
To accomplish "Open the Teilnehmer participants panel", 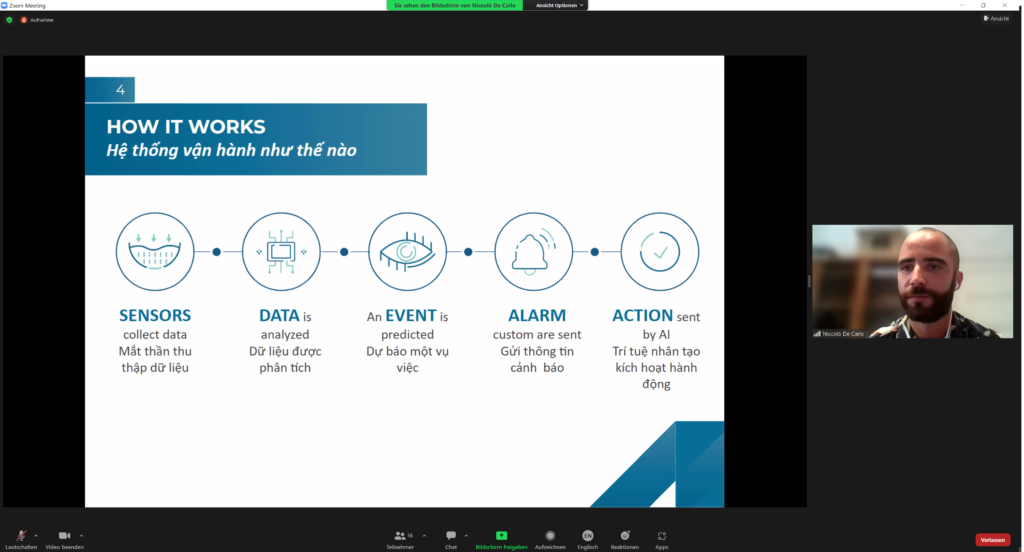I will tap(402, 537).
